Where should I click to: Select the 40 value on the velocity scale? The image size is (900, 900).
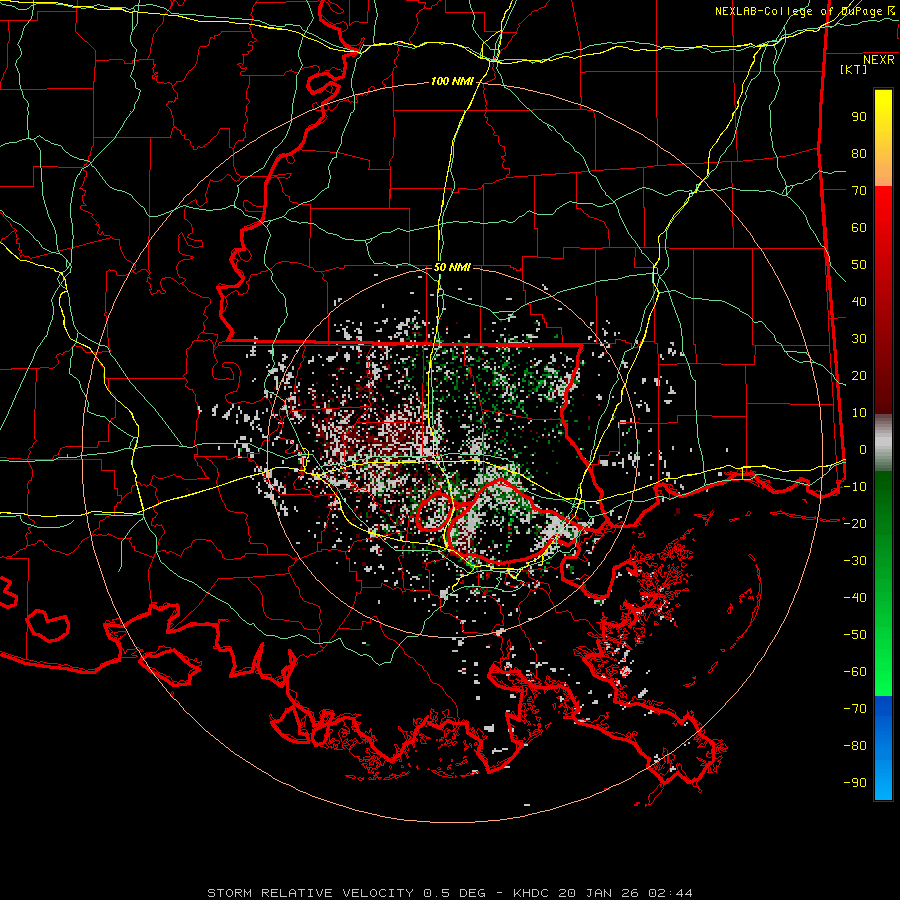coord(859,301)
